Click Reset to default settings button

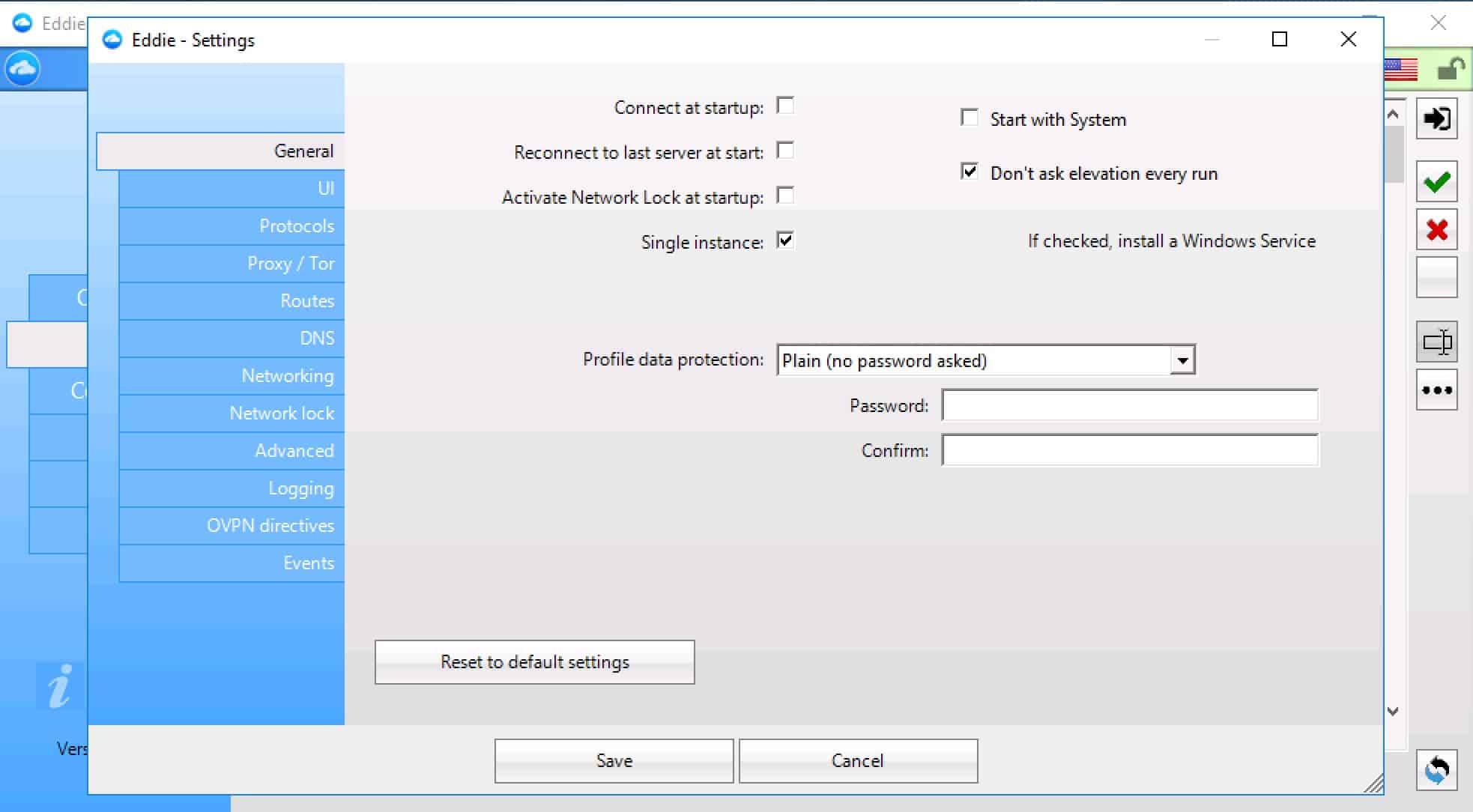tap(535, 662)
